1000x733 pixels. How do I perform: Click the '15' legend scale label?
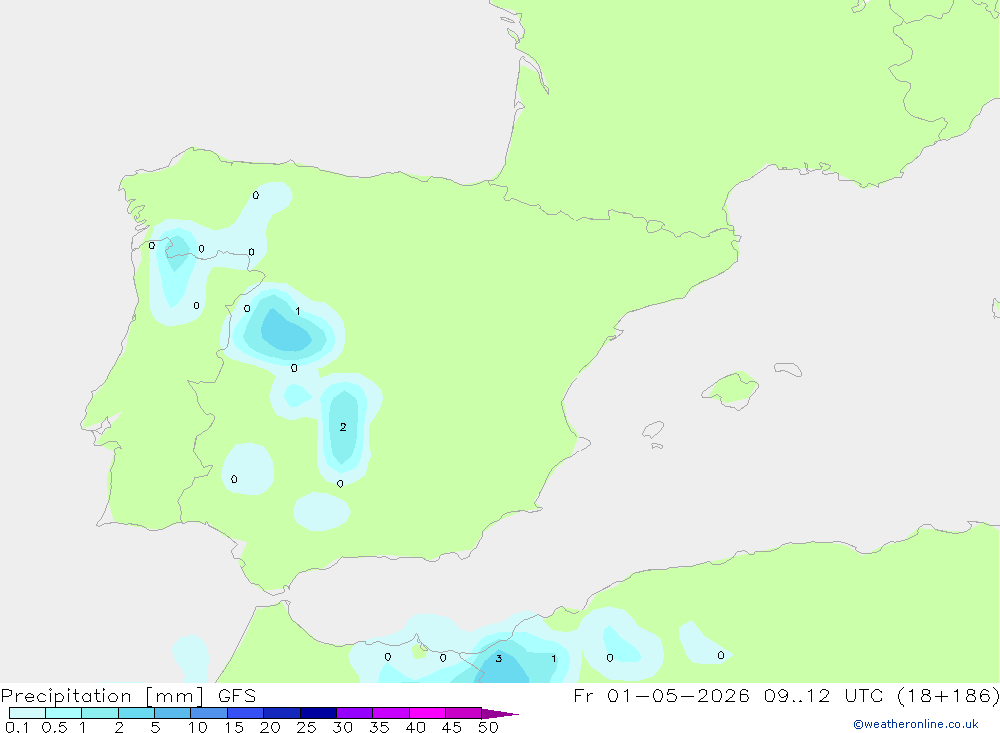[233, 727]
